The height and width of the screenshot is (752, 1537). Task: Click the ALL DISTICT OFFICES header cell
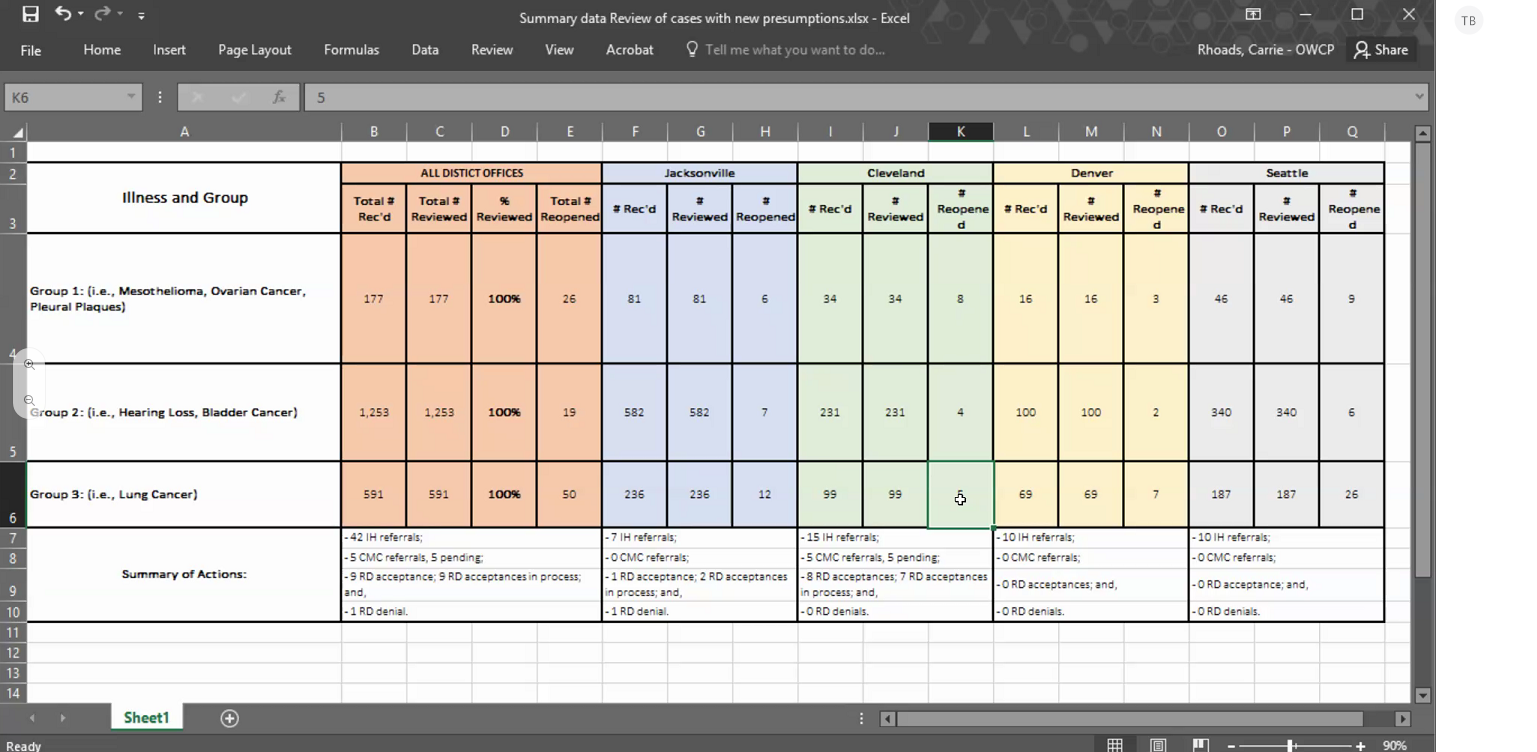point(471,173)
